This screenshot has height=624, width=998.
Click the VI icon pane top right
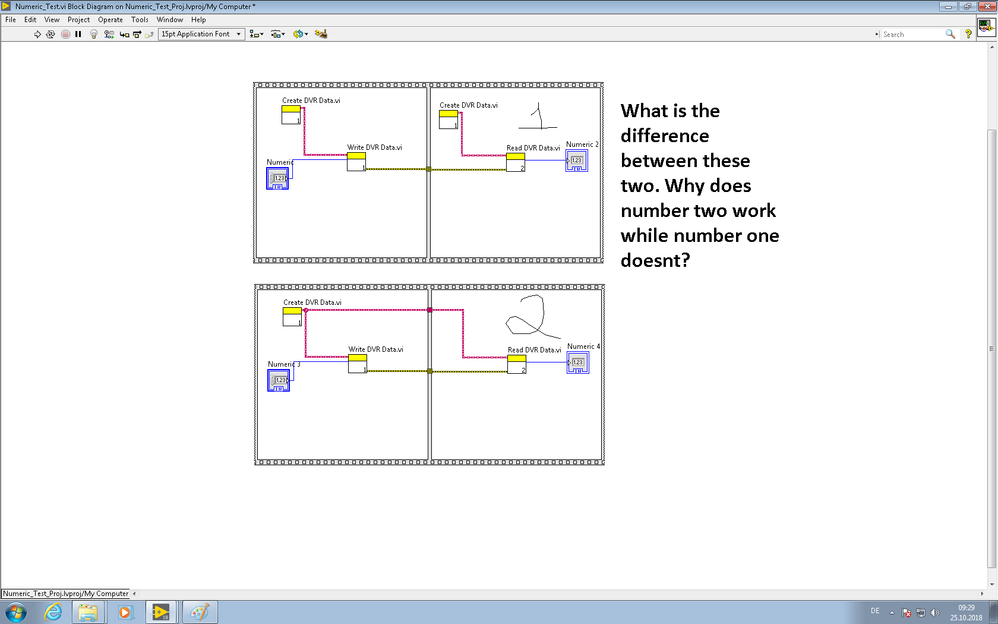987,27
